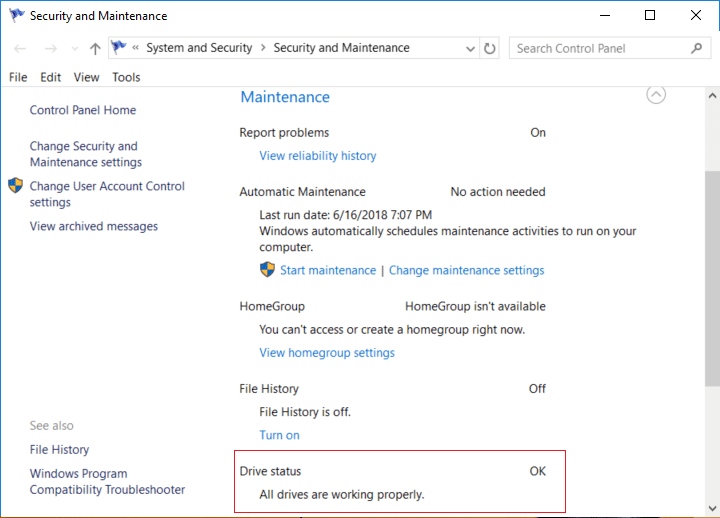
Task: Click Security and Maintenance breadcrumb
Action: click(x=342, y=48)
